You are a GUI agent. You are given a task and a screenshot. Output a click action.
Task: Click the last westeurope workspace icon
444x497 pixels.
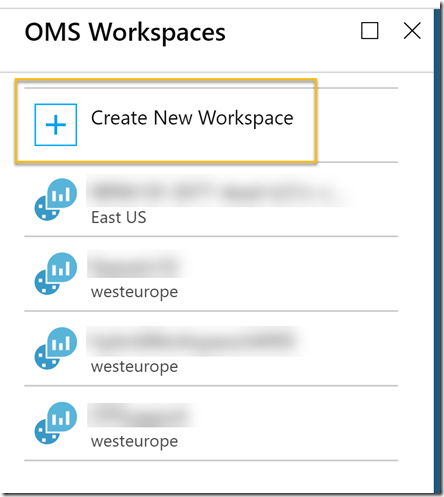(56, 423)
